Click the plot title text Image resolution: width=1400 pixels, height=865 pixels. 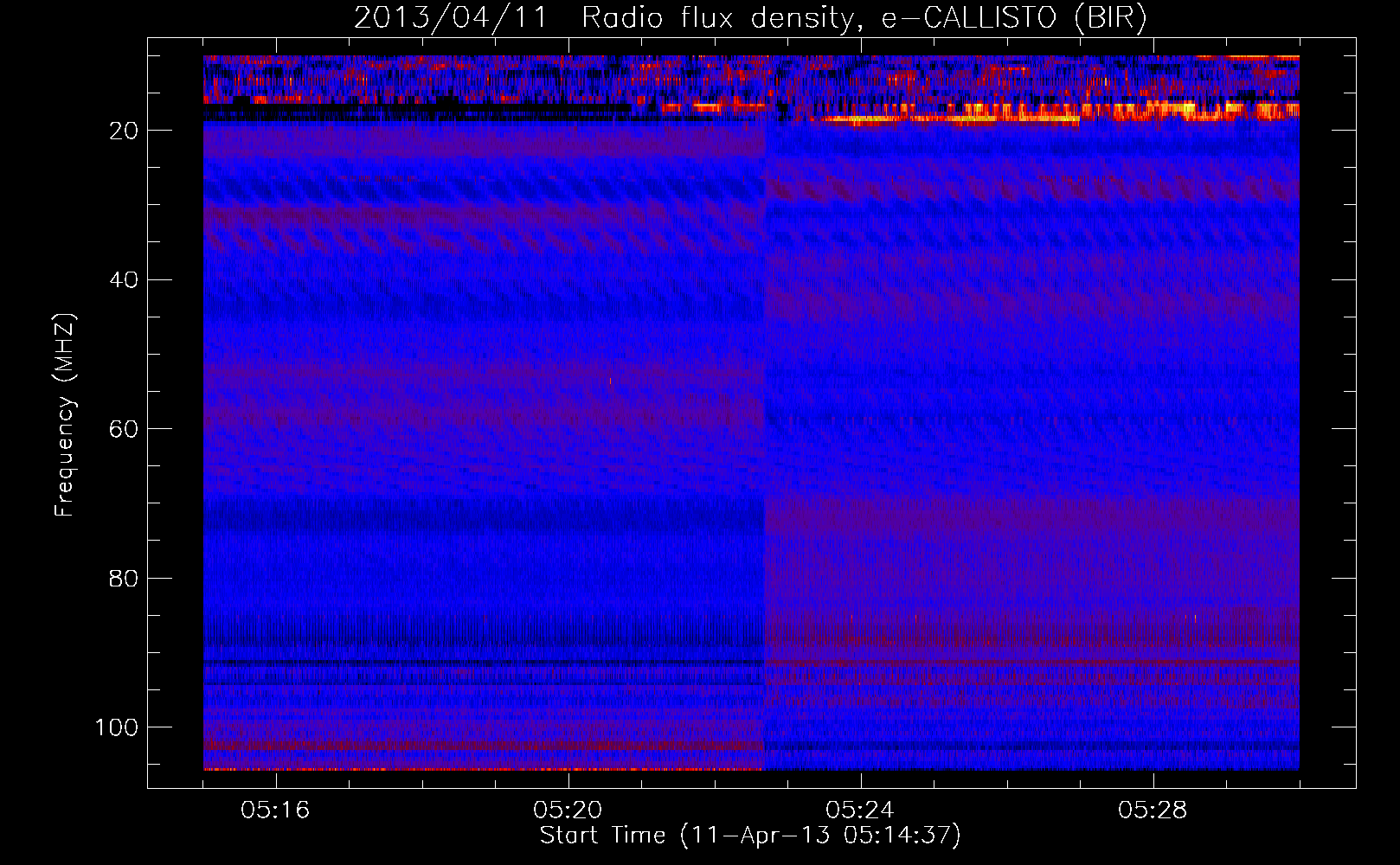750,17
